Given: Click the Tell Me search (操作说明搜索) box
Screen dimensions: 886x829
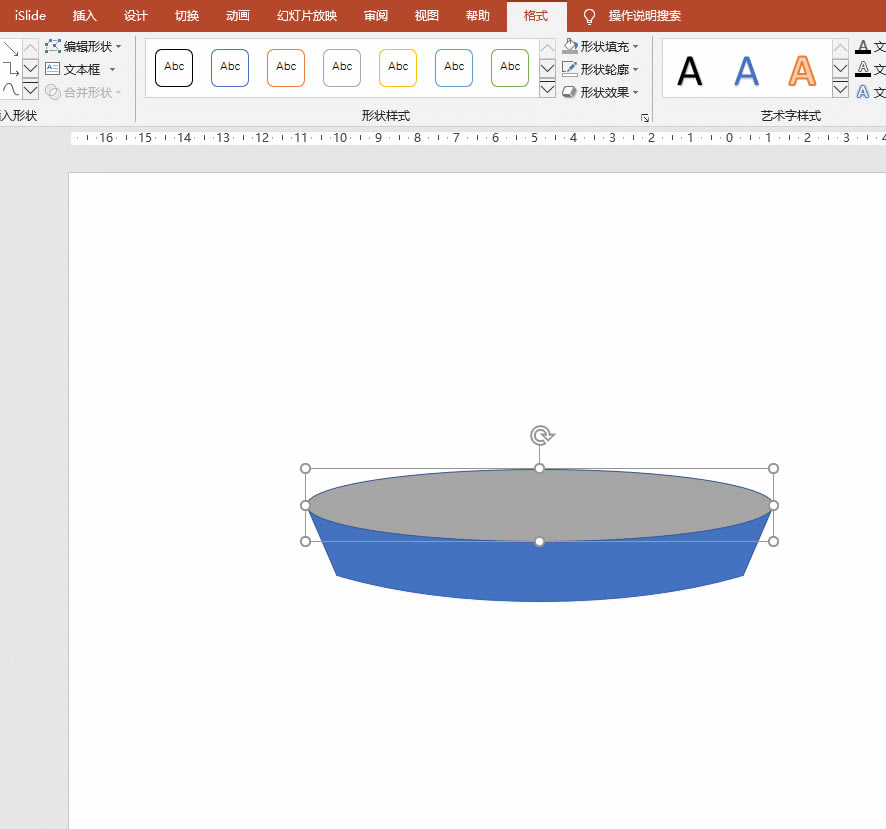Looking at the screenshot, I should [645, 16].
